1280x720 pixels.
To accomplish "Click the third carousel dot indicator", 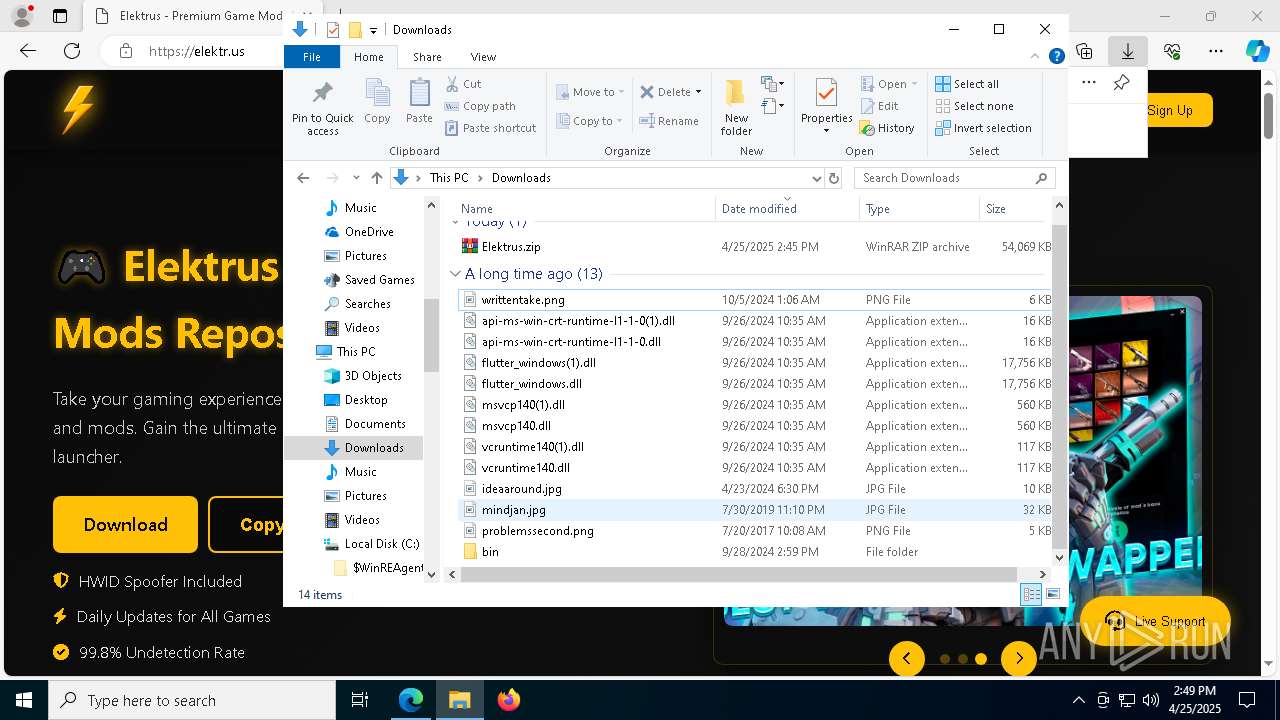I will [981, 659].
